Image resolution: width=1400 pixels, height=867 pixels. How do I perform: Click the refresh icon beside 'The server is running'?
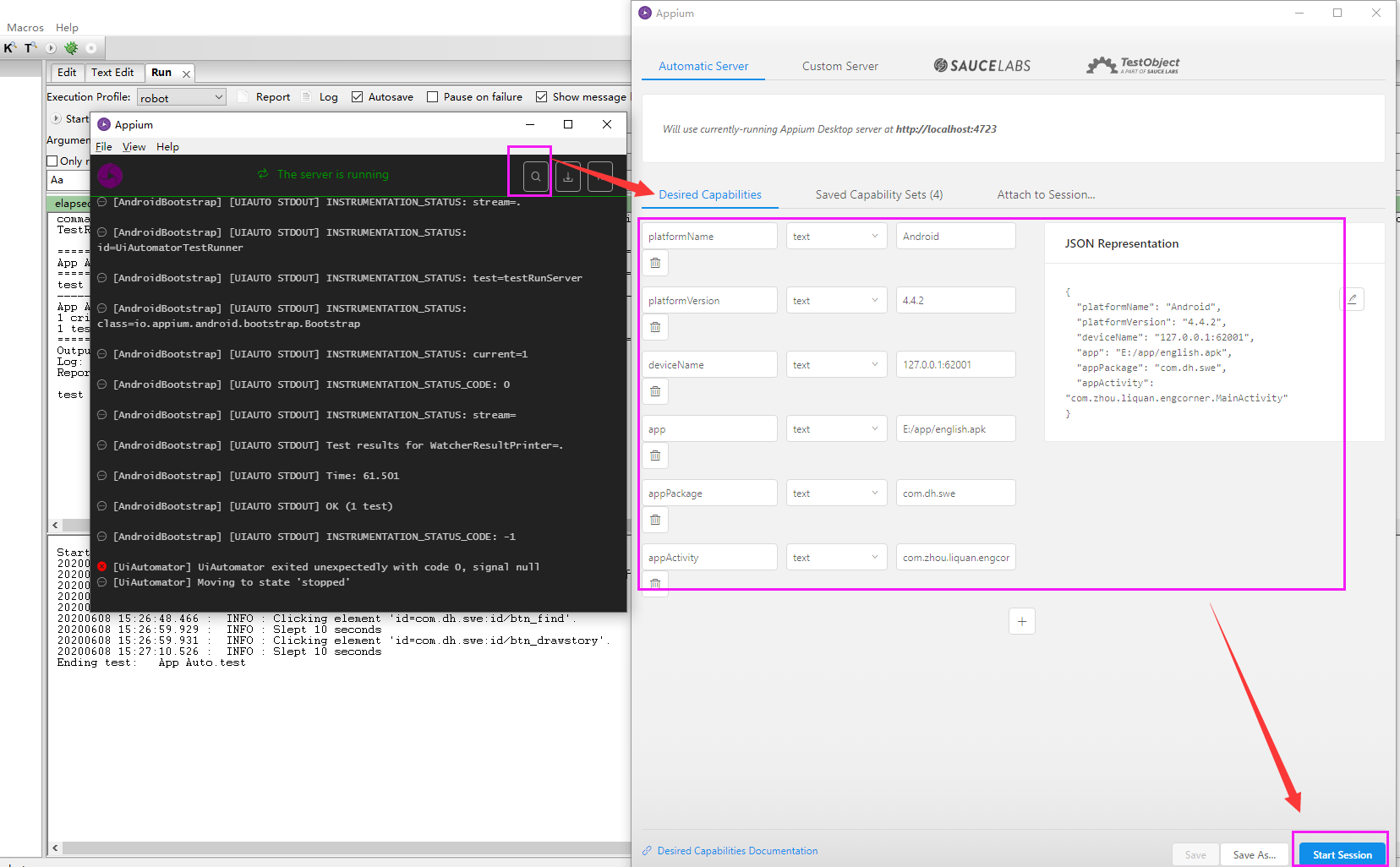tap(262, 174)
